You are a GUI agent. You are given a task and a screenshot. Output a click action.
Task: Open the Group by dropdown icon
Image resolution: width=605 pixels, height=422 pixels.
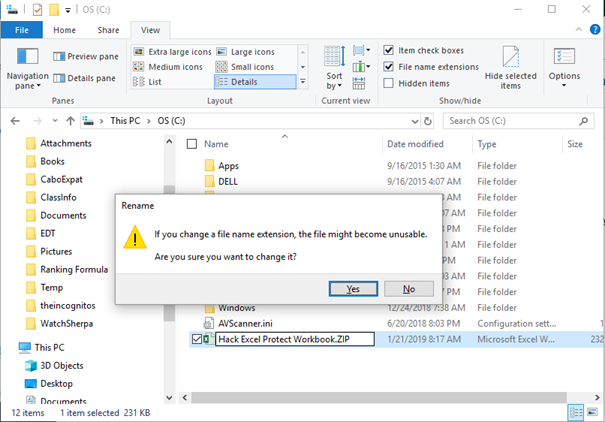362,50
